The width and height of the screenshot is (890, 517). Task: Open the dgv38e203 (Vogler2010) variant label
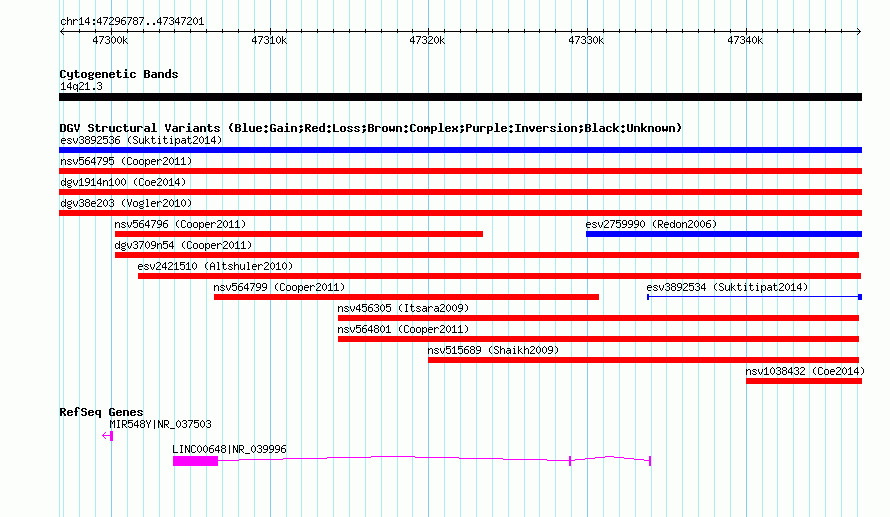point(126,203)
